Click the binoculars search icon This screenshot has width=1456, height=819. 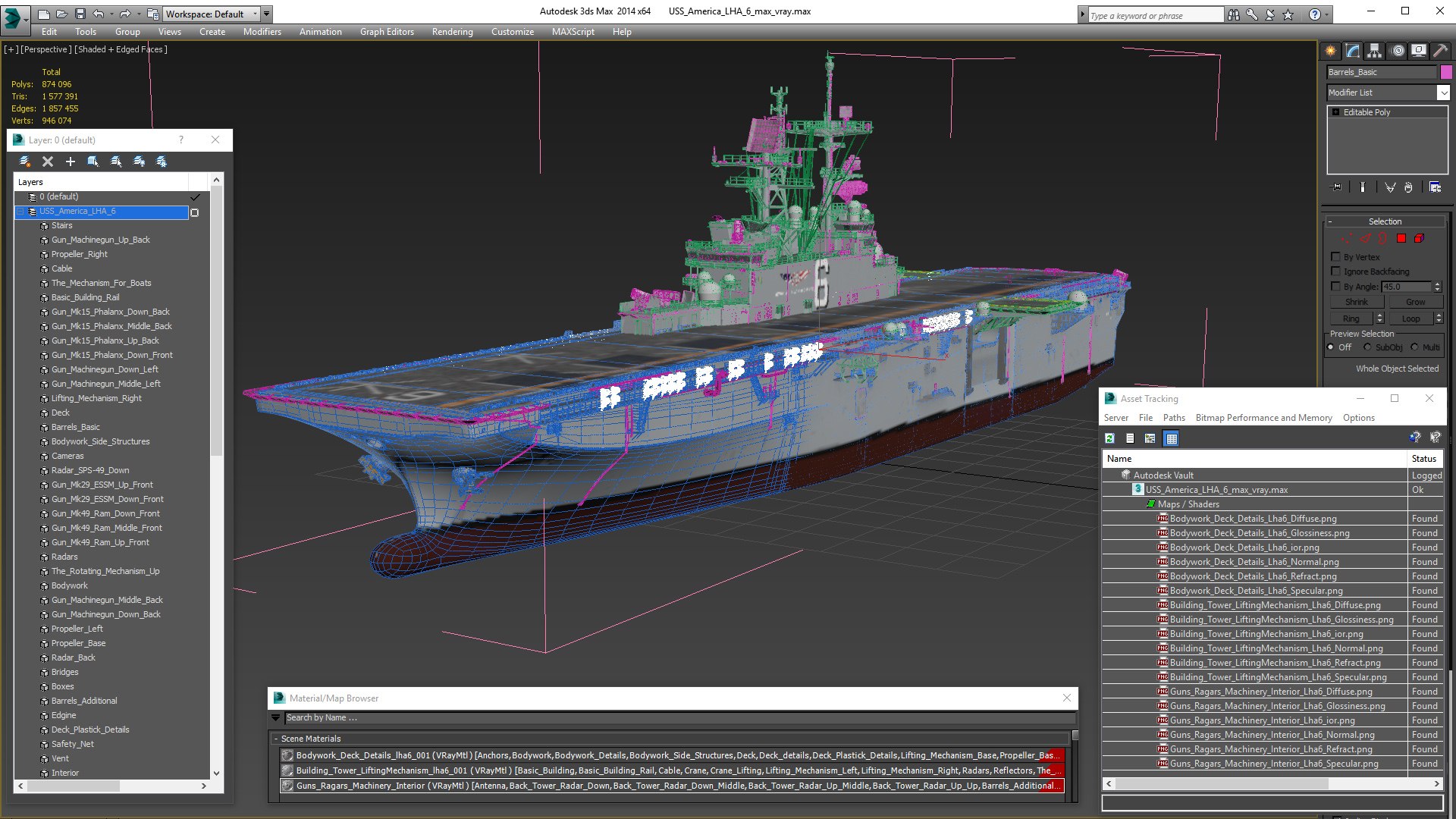click(x=1234, y=14)
